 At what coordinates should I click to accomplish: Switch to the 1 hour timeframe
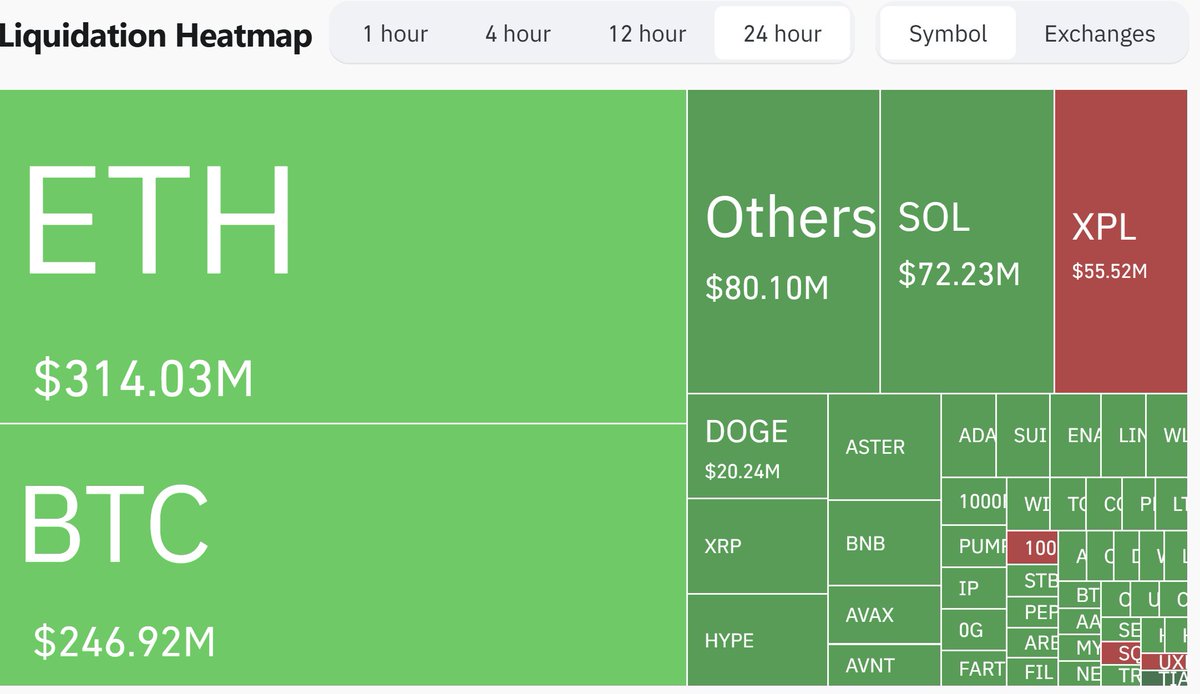click(395, 33)
